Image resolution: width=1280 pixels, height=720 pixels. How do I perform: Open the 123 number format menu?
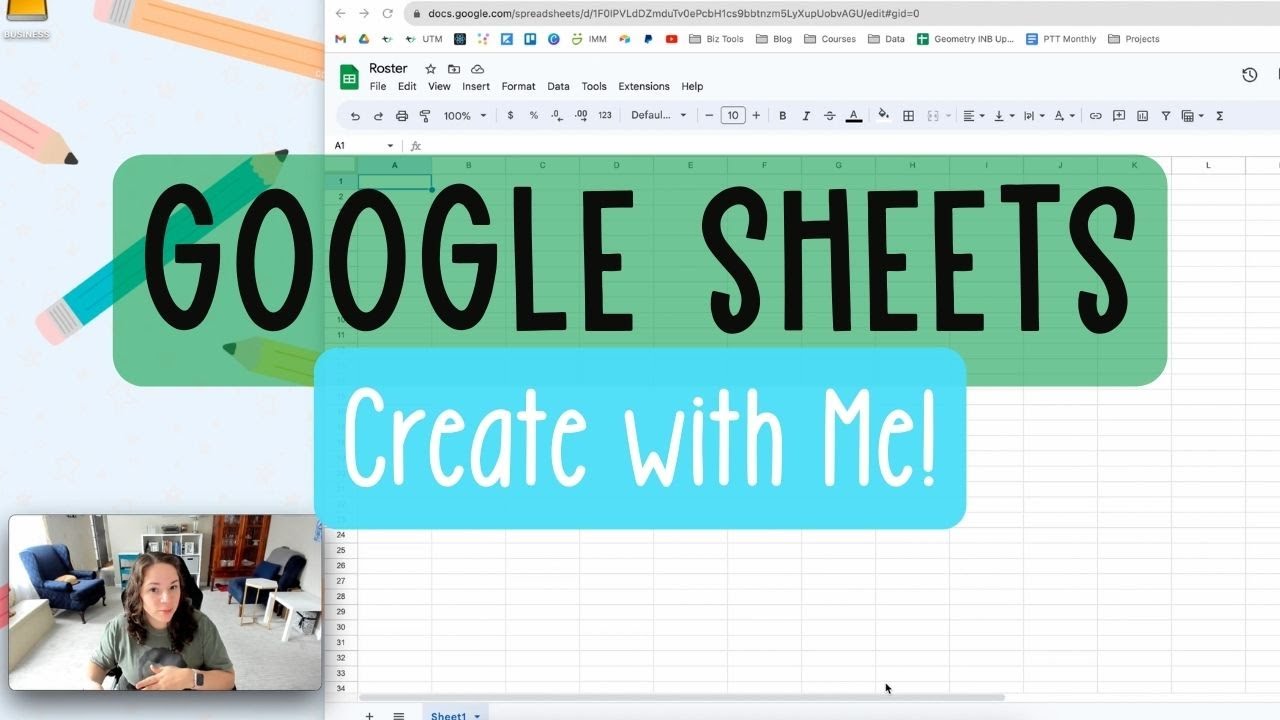pyautogui.click(x=605, y=116)
